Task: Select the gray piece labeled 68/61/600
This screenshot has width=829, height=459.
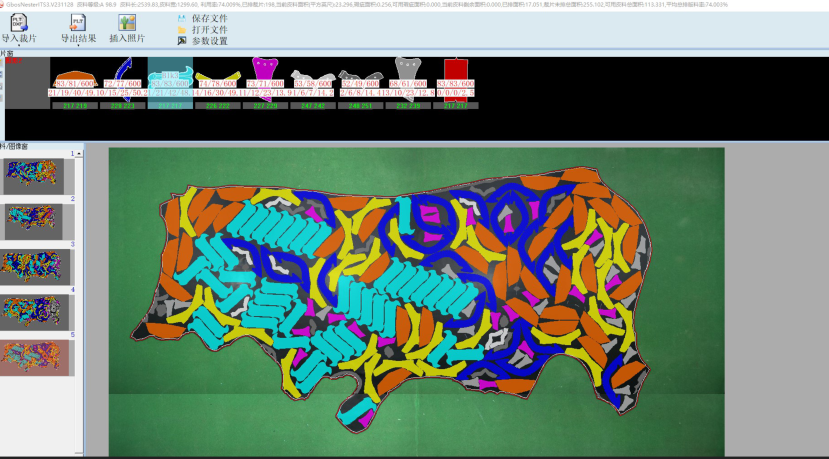Action: point(409,70)
